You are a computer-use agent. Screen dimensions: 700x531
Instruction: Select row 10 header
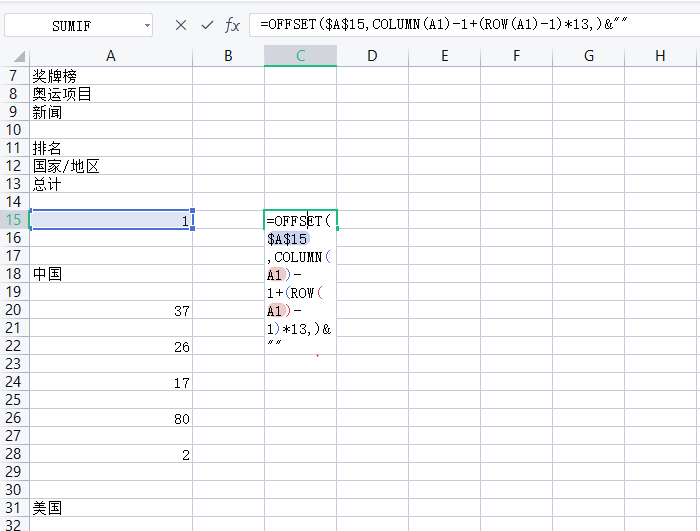[x=13, y=130]
